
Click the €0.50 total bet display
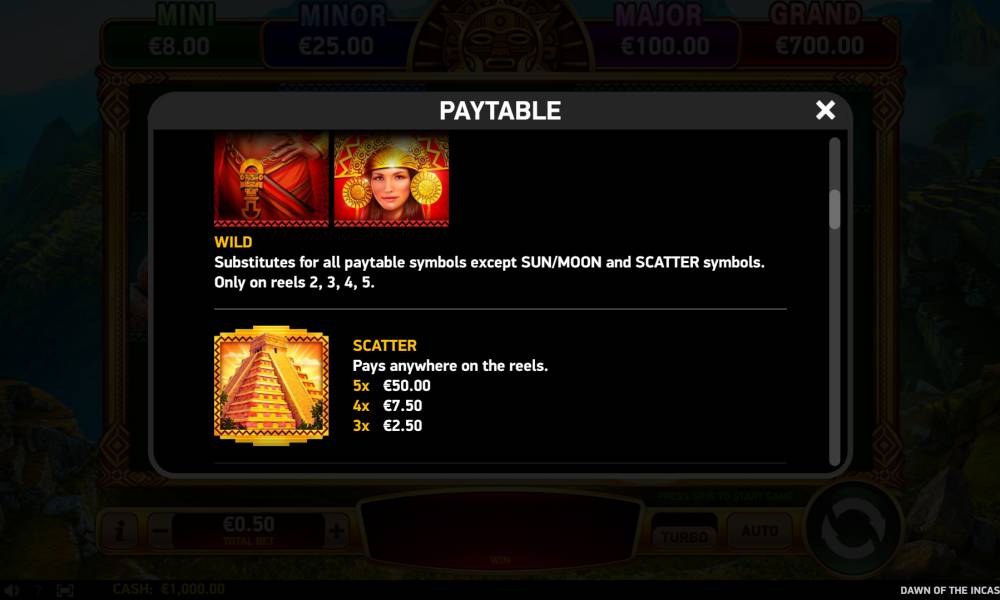tap(249, 530)
